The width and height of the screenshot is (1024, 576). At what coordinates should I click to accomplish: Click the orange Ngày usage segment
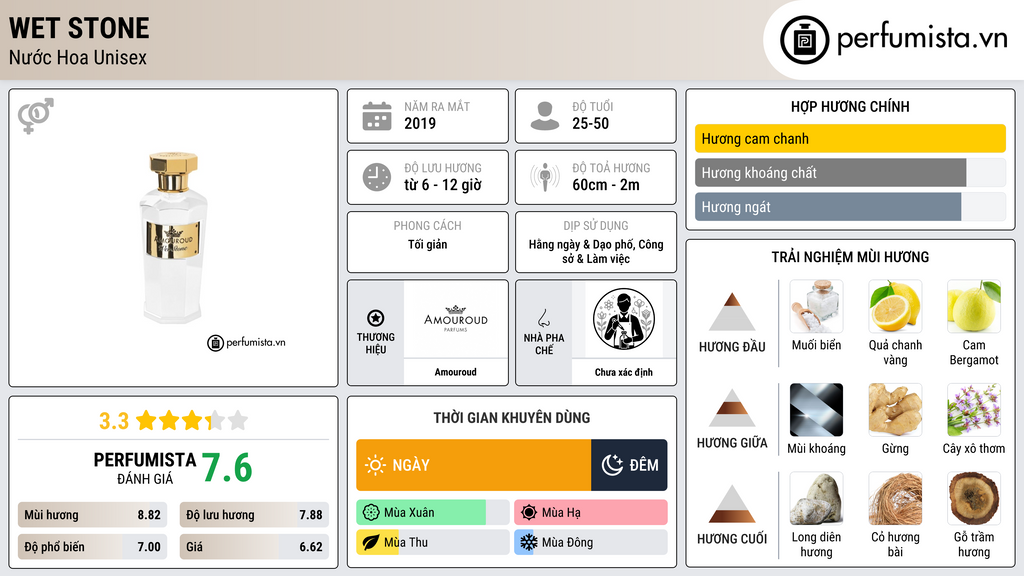pyautogui.click(x=473, y=465)
